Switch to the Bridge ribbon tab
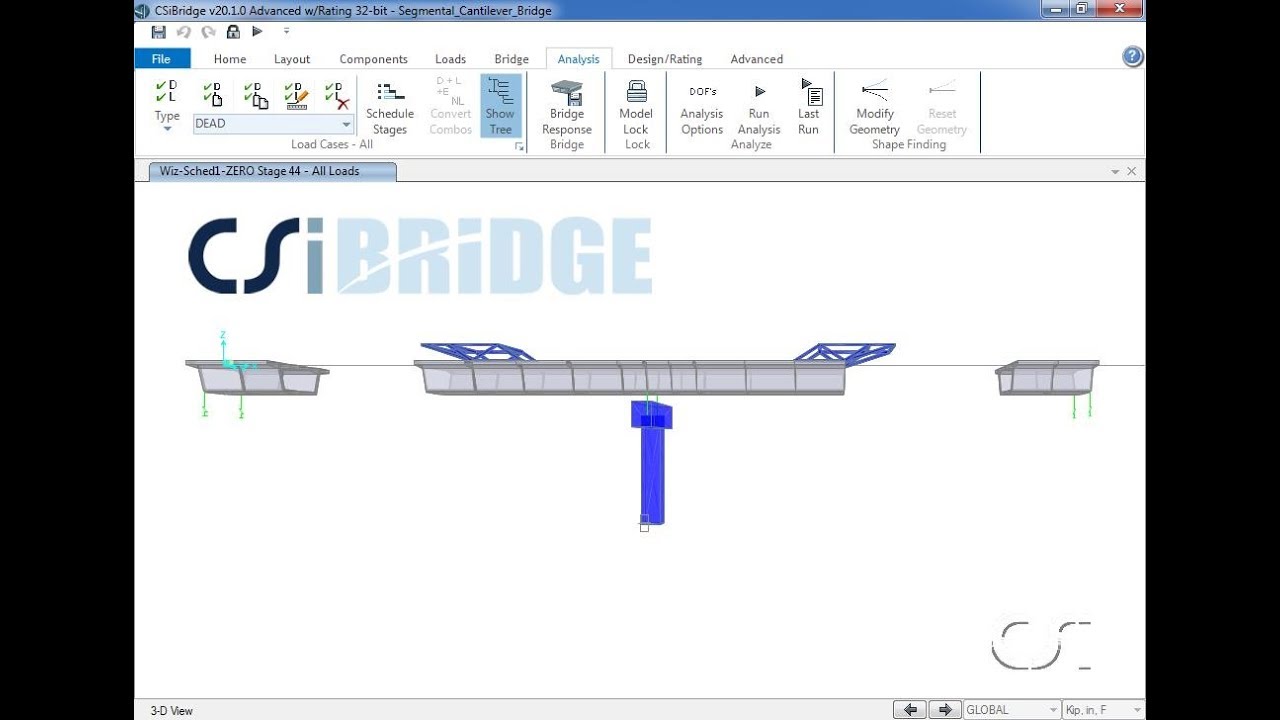Screen dimensions: 1280x720 (x=511, y=59)
